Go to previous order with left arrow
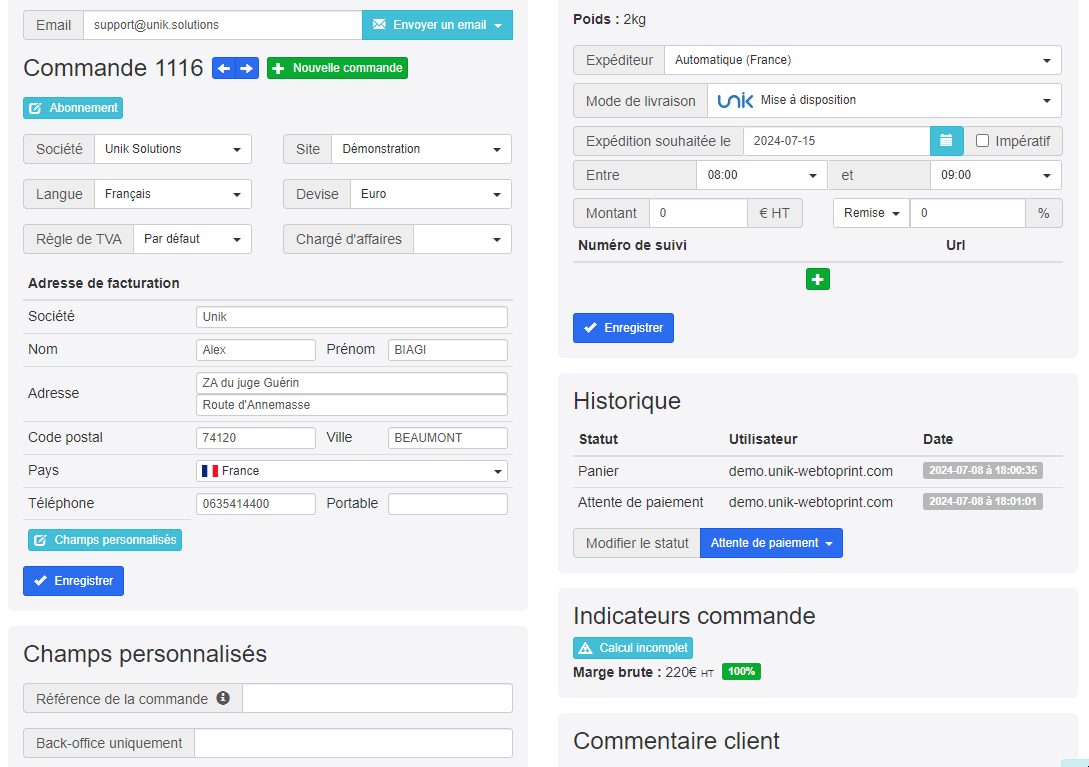The image size is (1089, 767). [x=224, y=68]
